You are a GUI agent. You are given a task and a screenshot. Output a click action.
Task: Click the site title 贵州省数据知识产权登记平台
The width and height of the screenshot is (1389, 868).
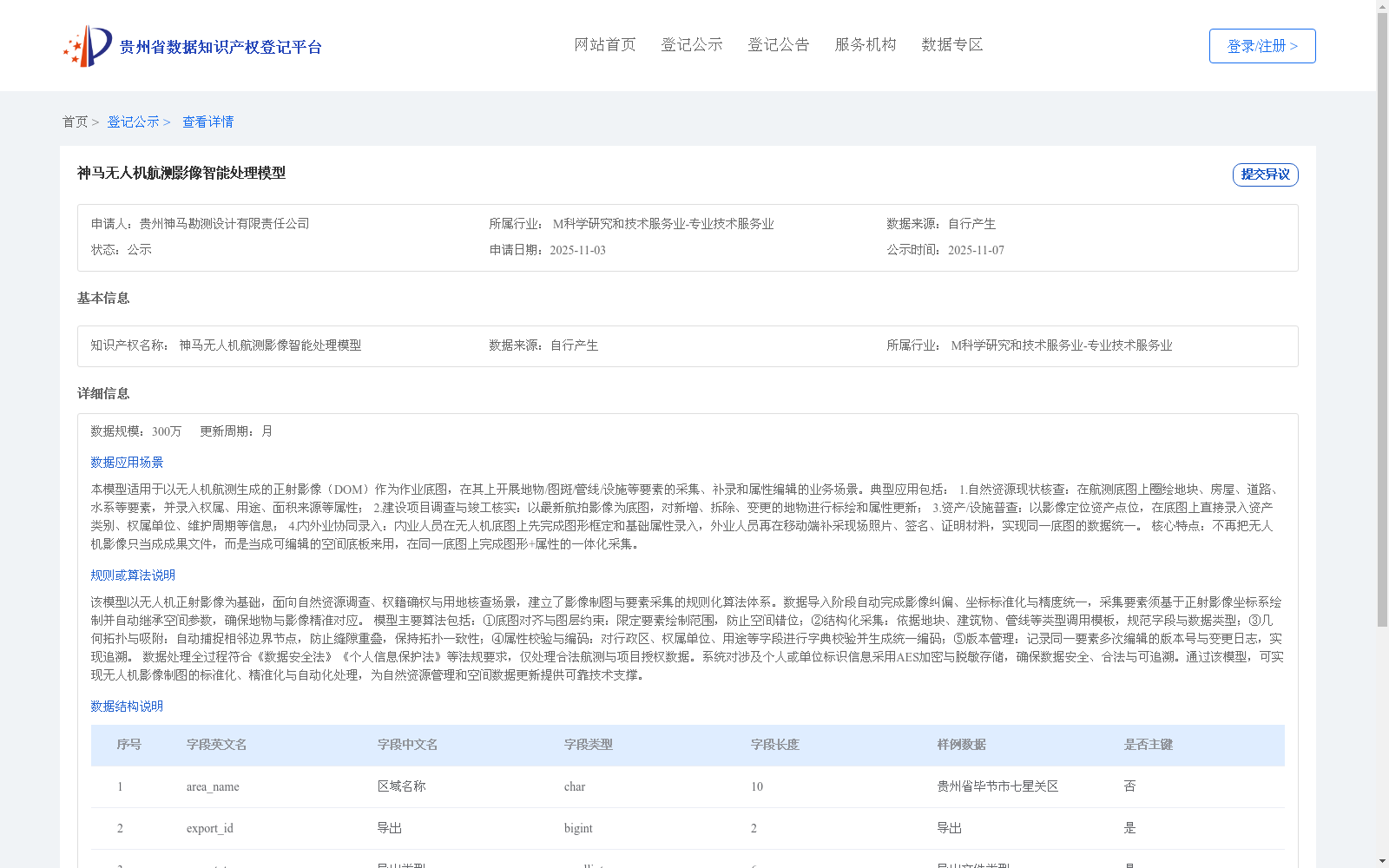tap(221, 47)
